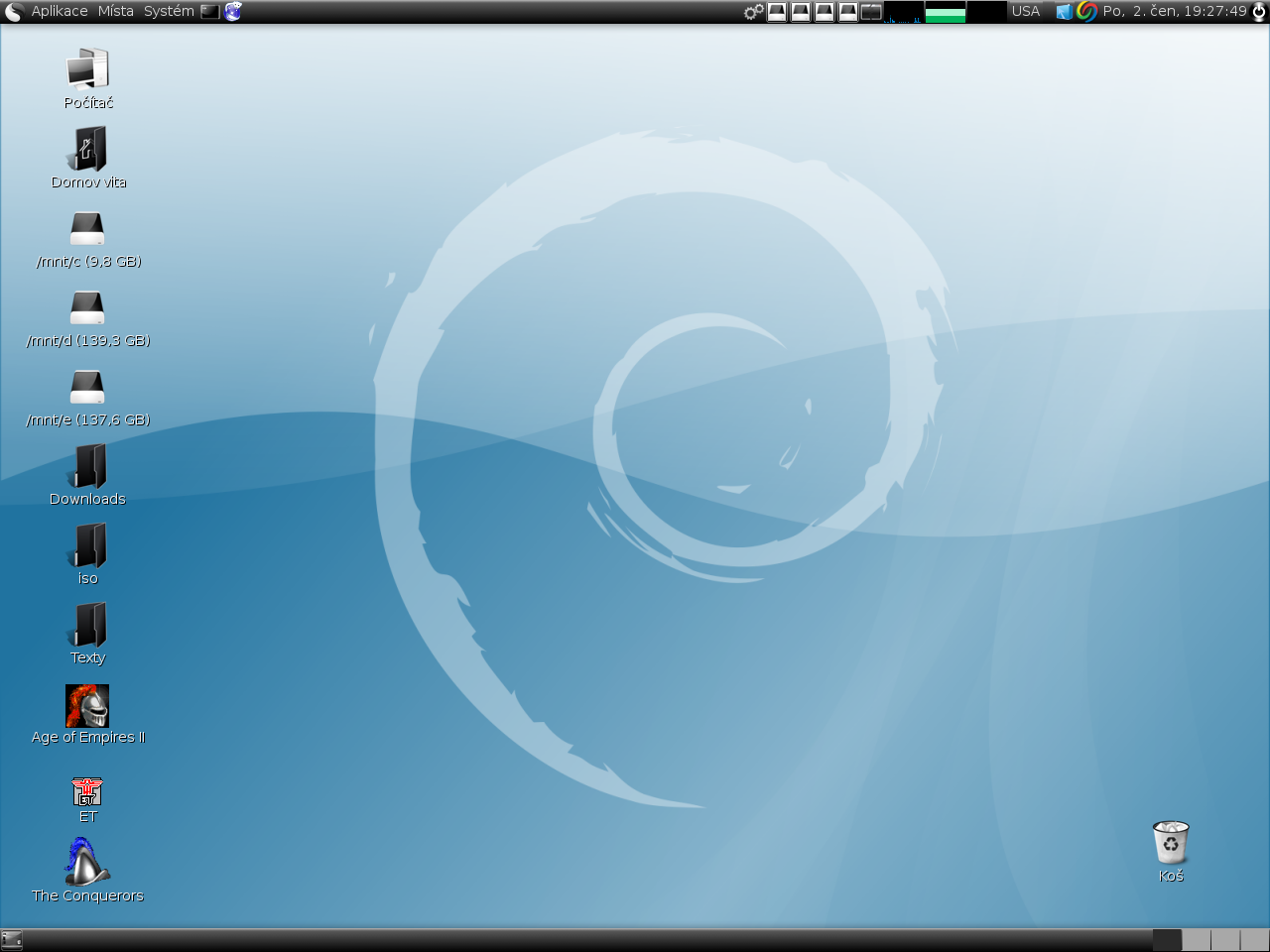Click the dark window-shaped icon before CPU graph
Viewport: 1270px width, 952px height.
click(x=871, y=12)
